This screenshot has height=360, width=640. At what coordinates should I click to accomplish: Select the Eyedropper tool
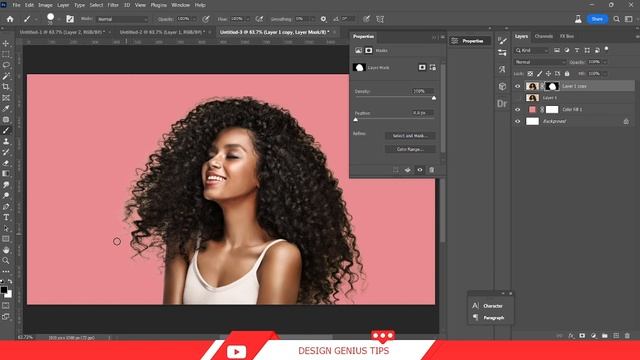click(x=6, y=109)
